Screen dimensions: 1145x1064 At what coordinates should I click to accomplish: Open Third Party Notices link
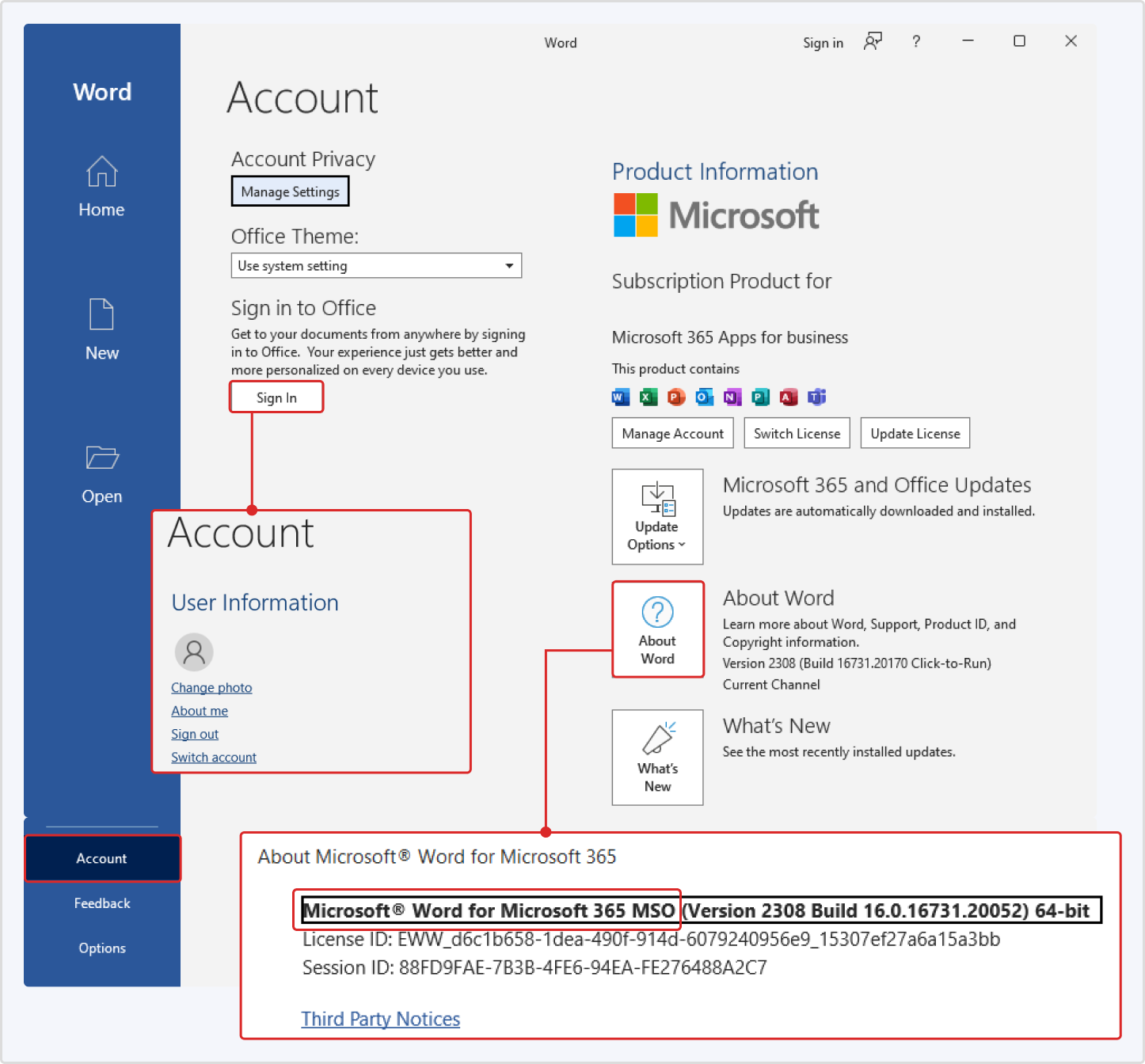(380, 1019)
